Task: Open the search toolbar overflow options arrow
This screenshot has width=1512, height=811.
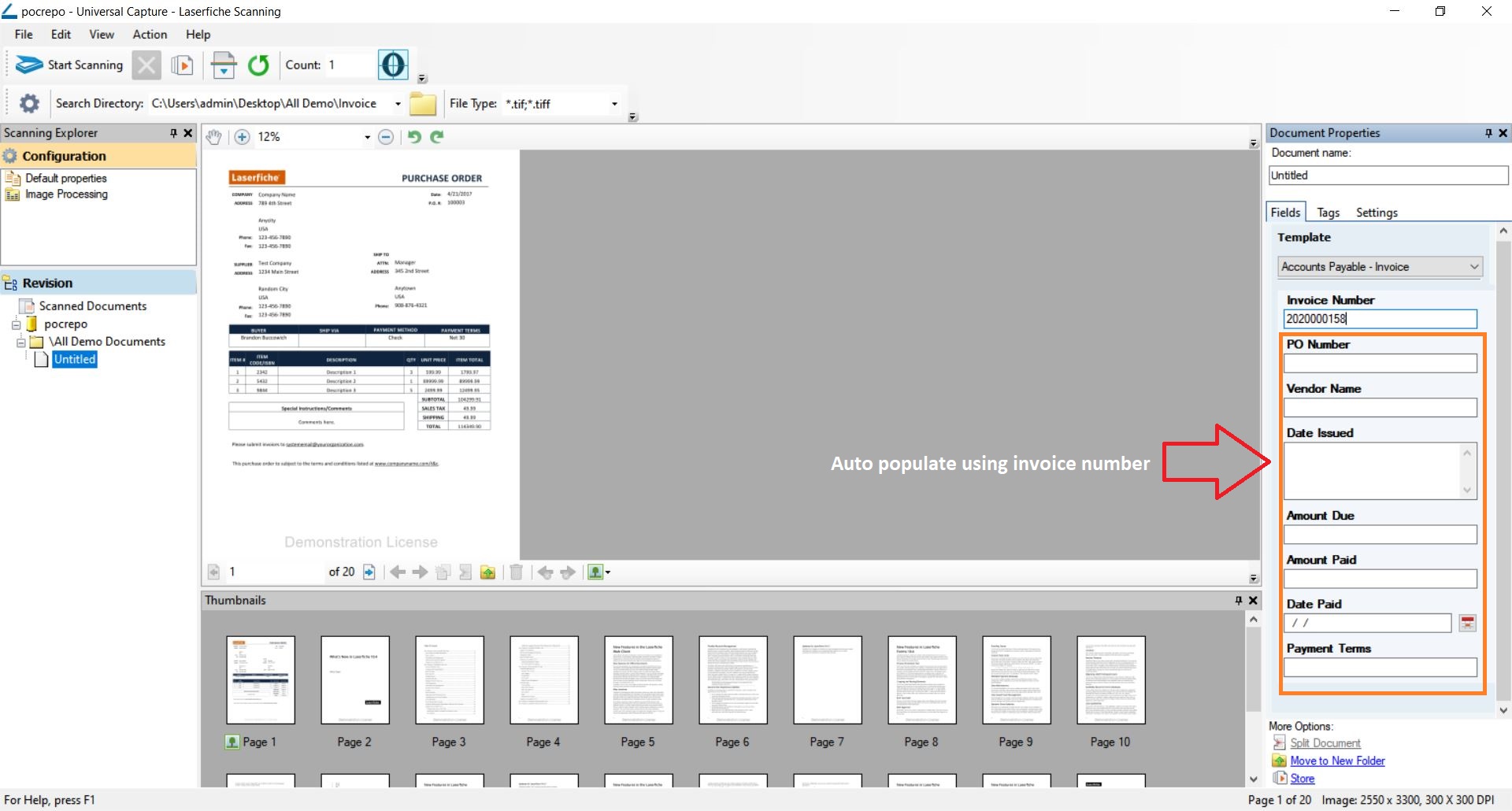Action: click(632, 117)
